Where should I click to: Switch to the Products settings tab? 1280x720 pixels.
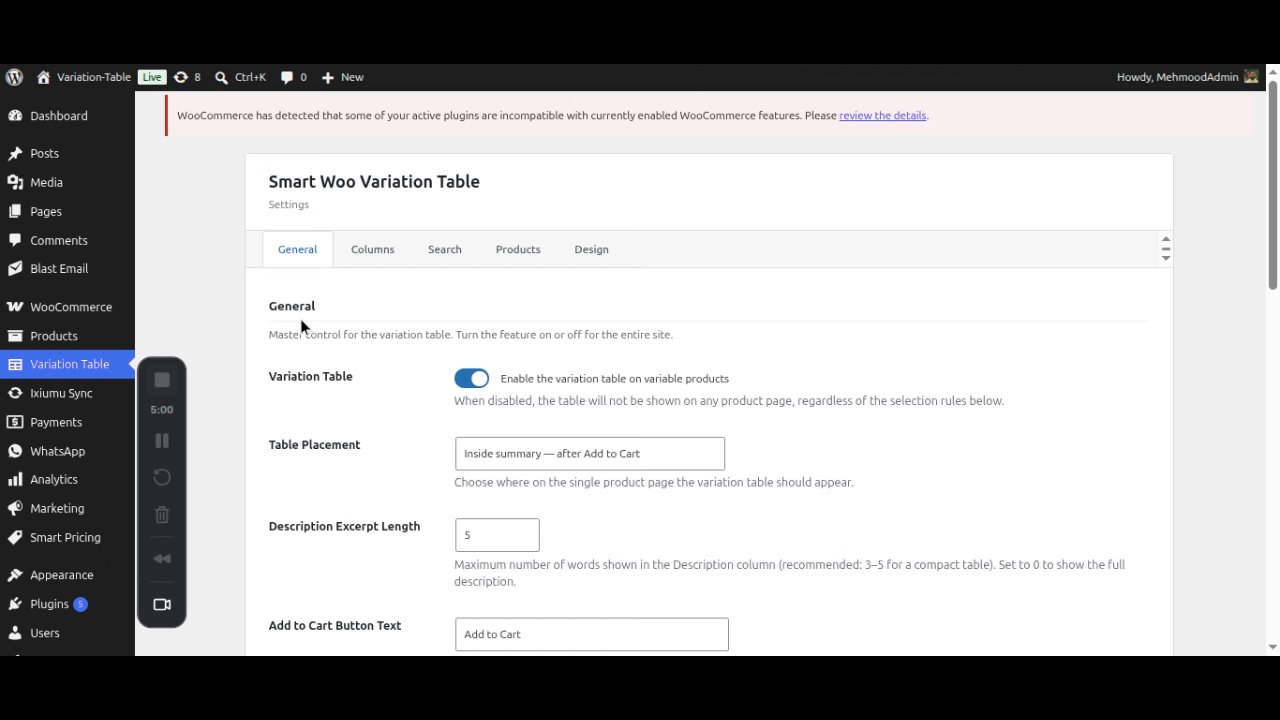click(518, 249)
